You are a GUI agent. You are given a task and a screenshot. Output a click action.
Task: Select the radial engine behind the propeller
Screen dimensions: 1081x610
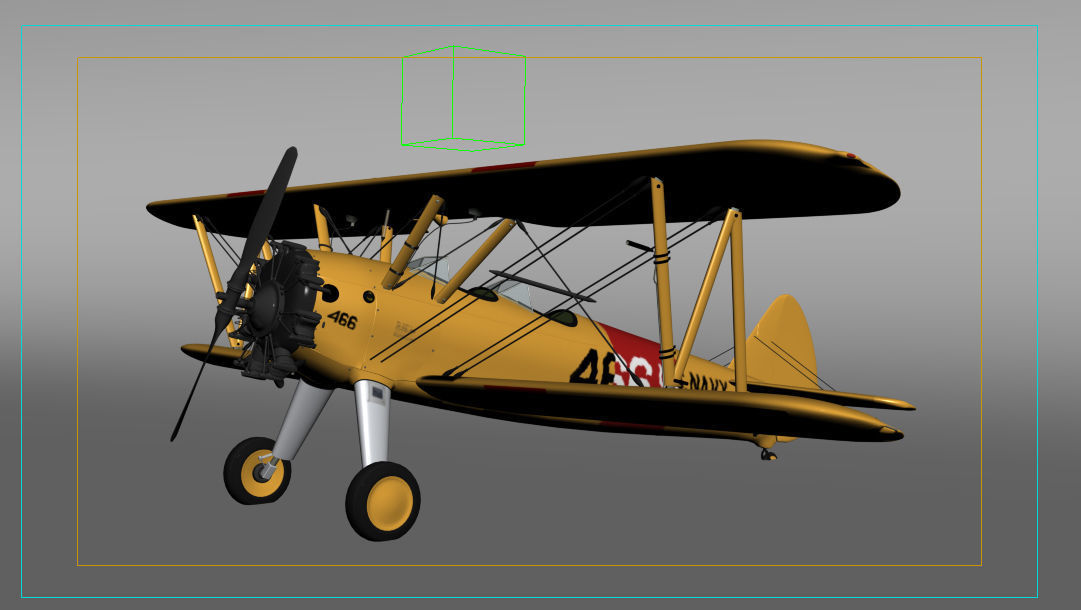281,312
